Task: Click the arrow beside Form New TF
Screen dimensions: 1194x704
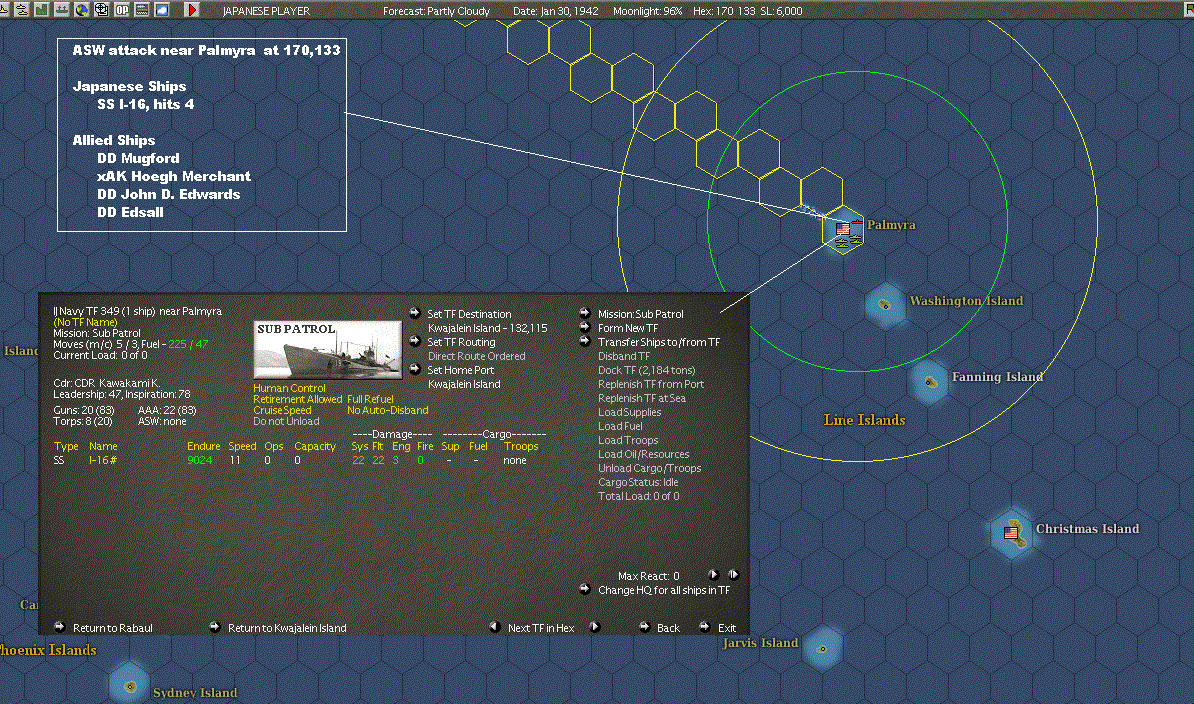Action: tap(585, 327)
